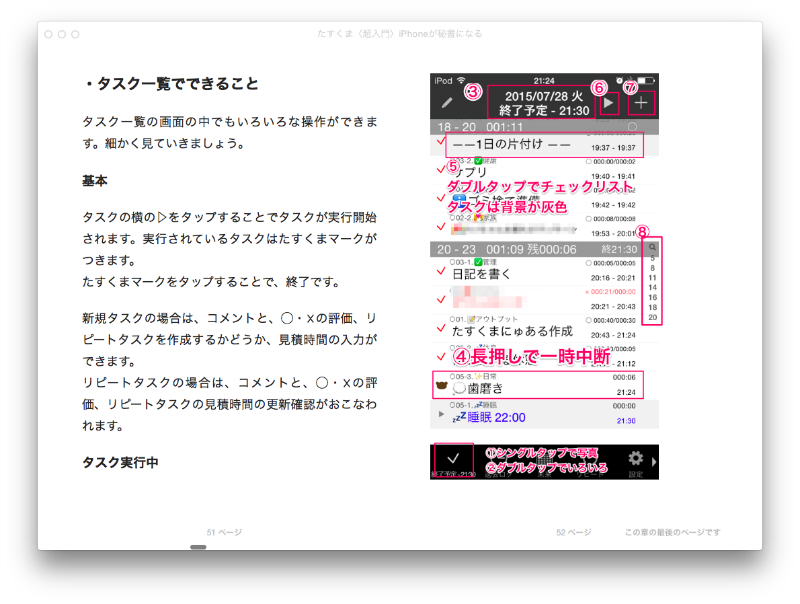Click the タスク実行中 subheading
The height and width of the screenshot is (604, 800).
click(x=120, y=462)
